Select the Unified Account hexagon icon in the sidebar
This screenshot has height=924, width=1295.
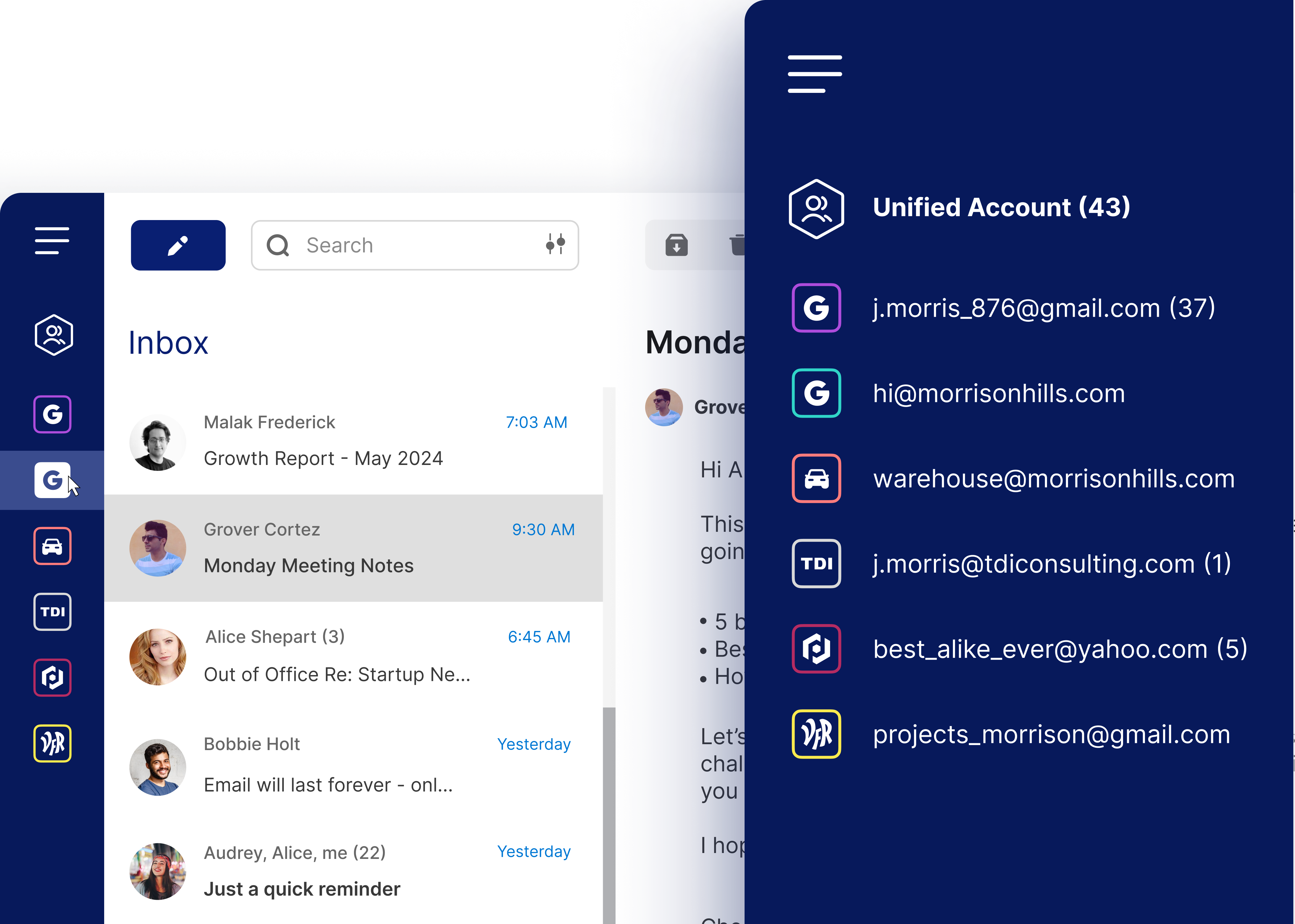tap(54, 335)
